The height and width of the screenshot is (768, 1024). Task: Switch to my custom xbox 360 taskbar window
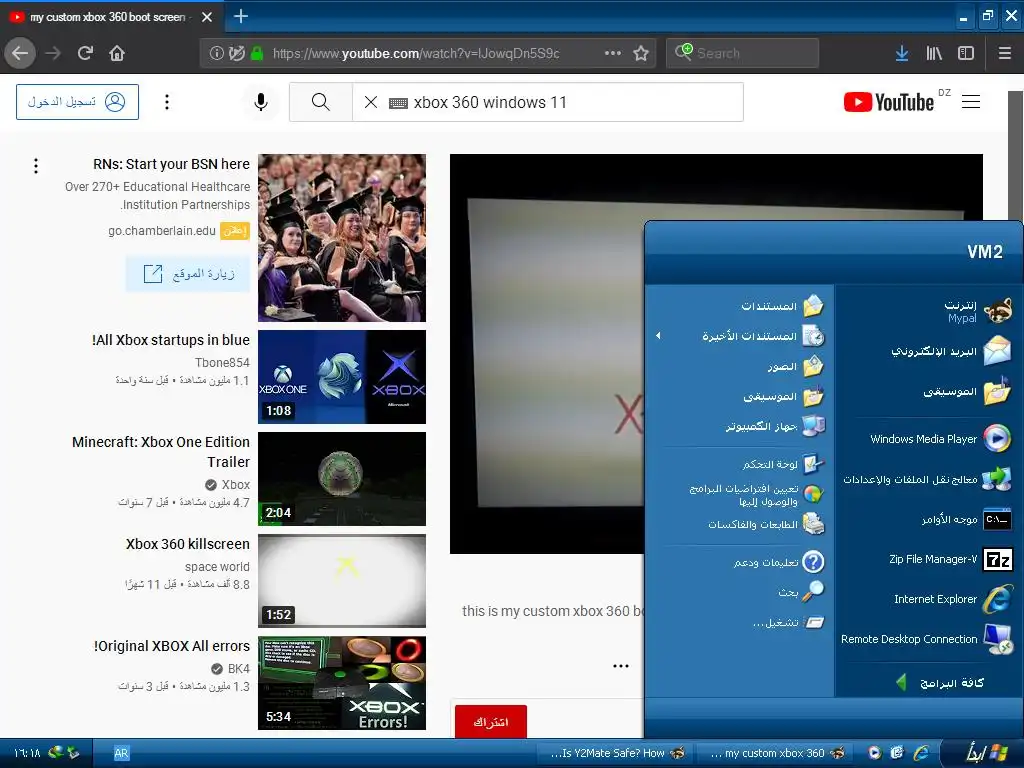(x=777, y=753)
